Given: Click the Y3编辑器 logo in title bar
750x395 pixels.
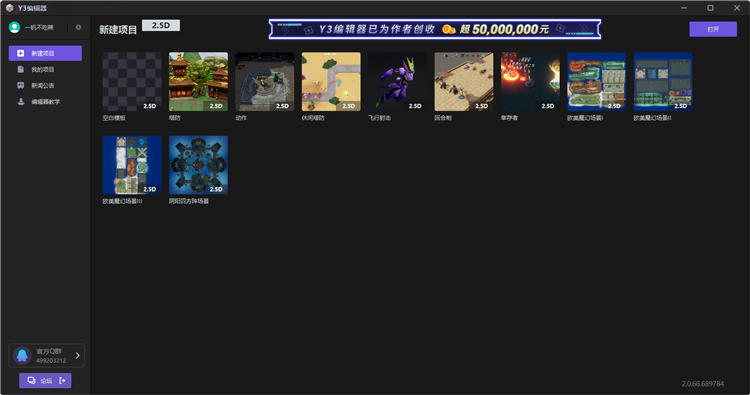Looking at the screenshot, I should 10,8.
